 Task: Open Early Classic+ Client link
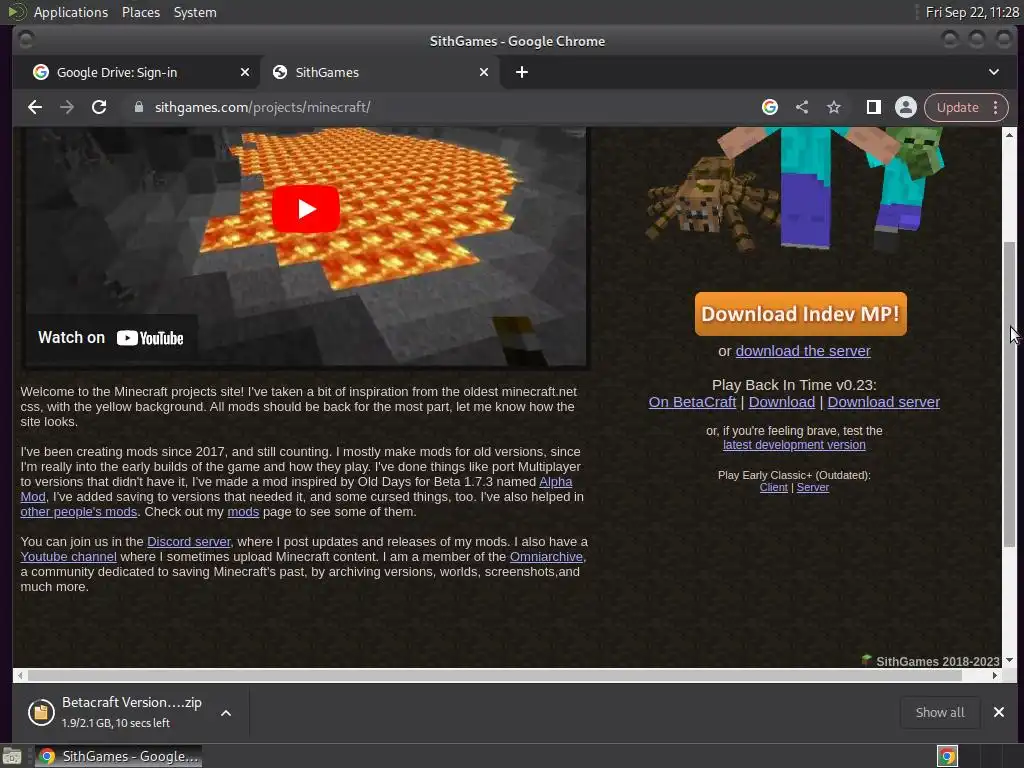(x=774, y=487)
